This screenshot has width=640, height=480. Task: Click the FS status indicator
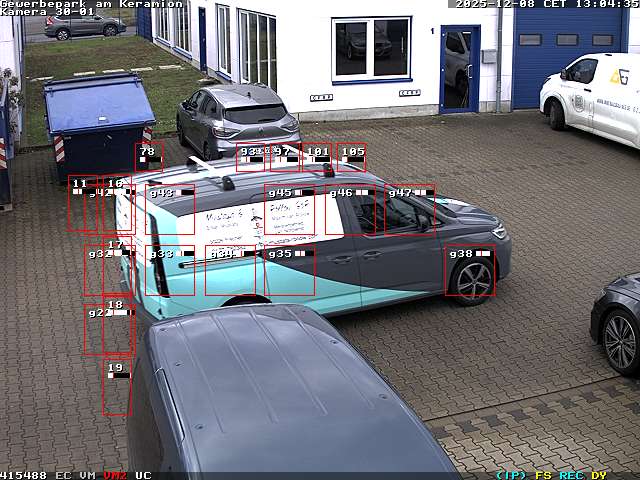pos(543,475)
